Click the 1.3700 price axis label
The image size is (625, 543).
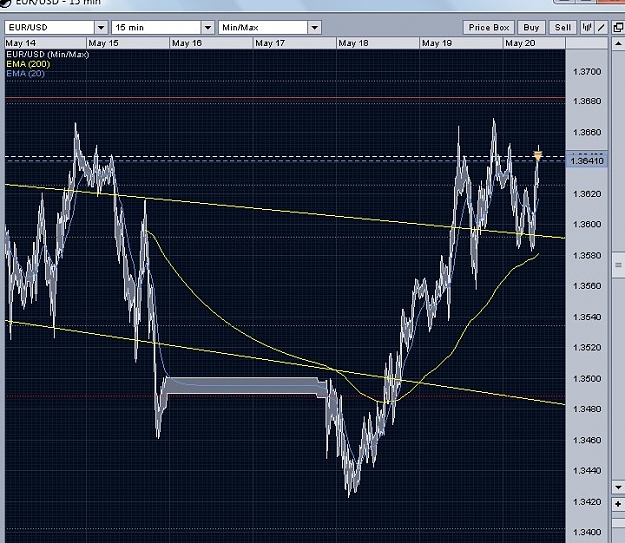click(587, 72)
